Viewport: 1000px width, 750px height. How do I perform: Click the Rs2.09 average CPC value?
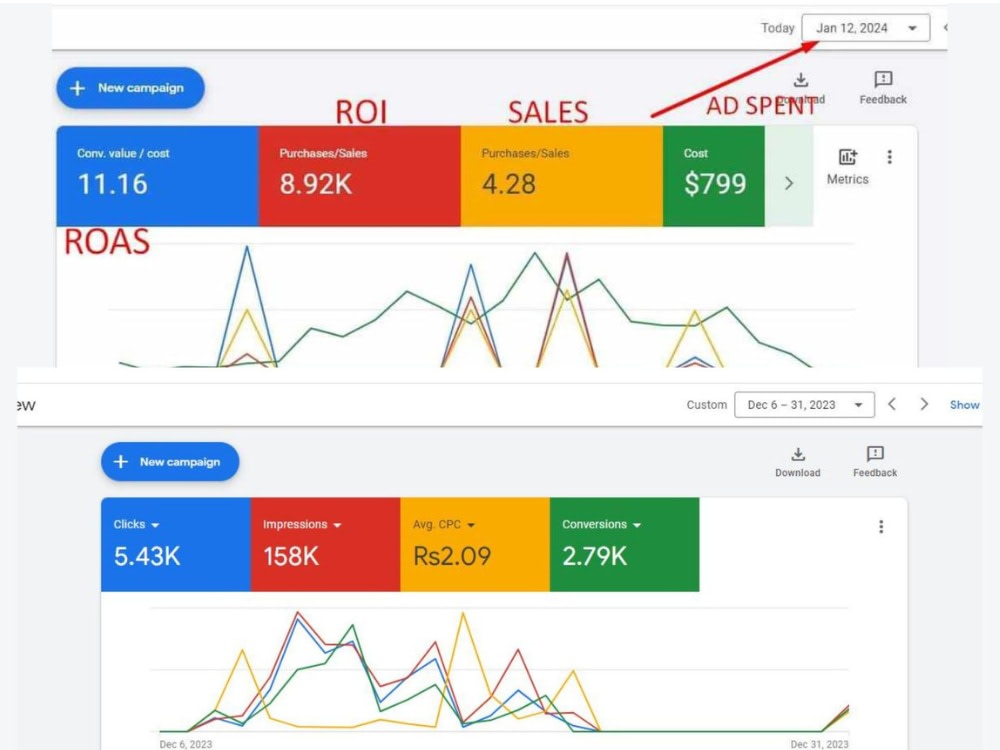(452, 556)
